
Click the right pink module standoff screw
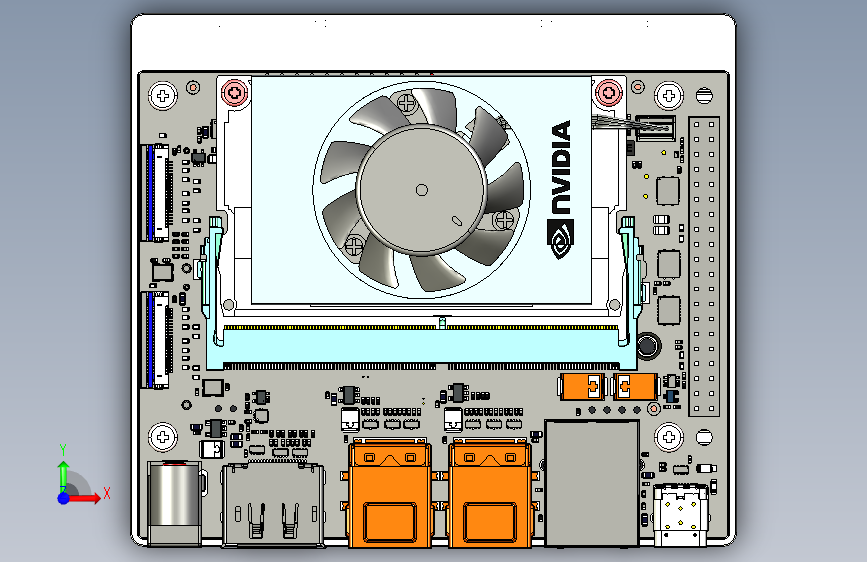coord(609,92)
